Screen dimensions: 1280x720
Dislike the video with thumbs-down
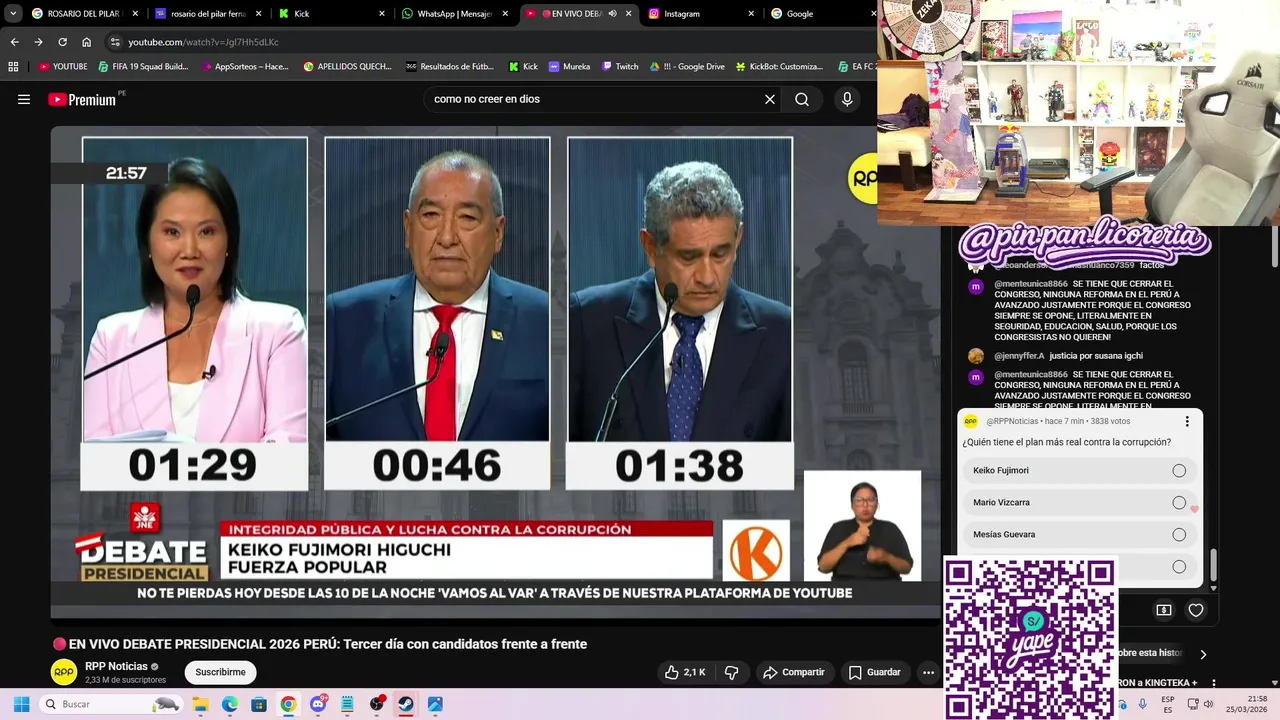coord(731,672)
